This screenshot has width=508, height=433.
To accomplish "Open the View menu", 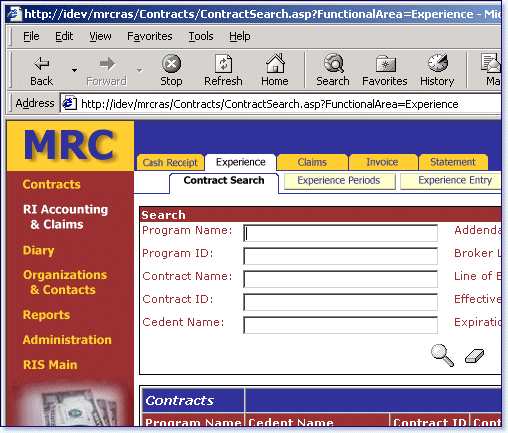I will pos(100,36).
